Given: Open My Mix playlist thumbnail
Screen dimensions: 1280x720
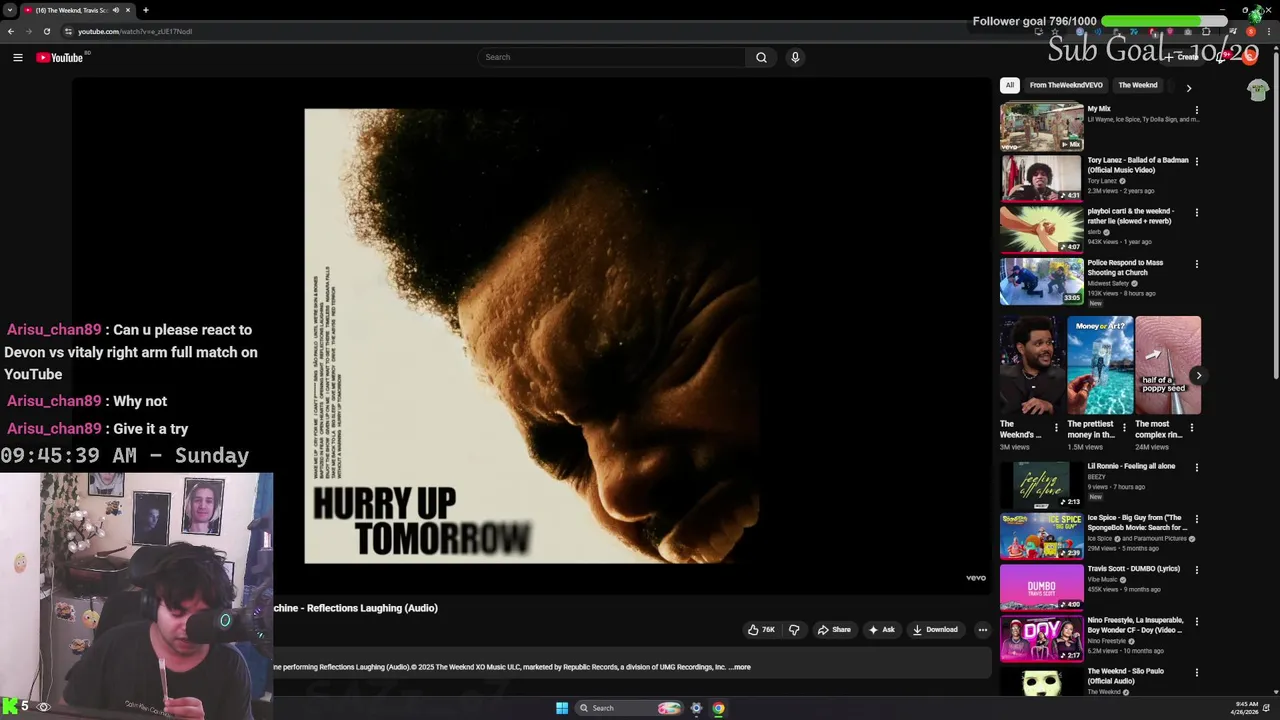Looking at the screenshot, I should (1042, 127).
